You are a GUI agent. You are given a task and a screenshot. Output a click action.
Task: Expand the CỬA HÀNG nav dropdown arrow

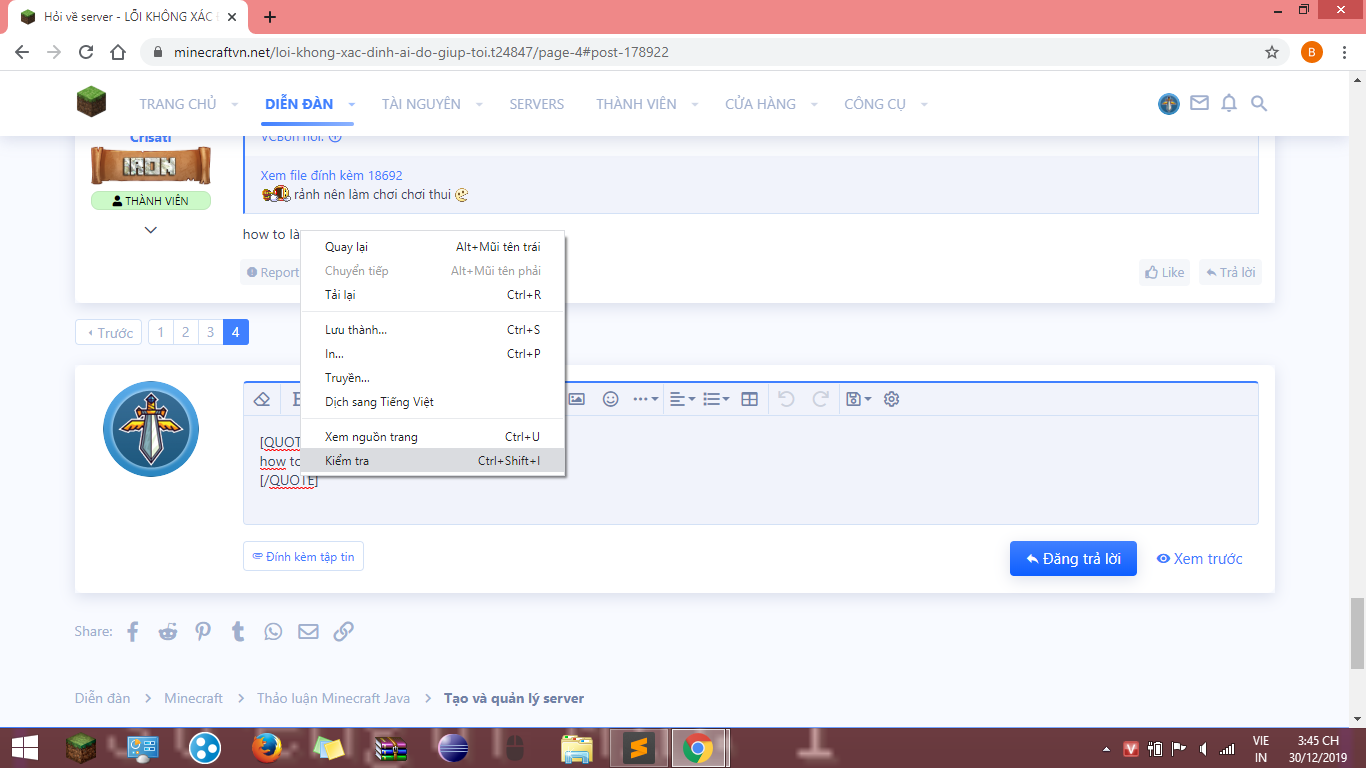(814, 104)
